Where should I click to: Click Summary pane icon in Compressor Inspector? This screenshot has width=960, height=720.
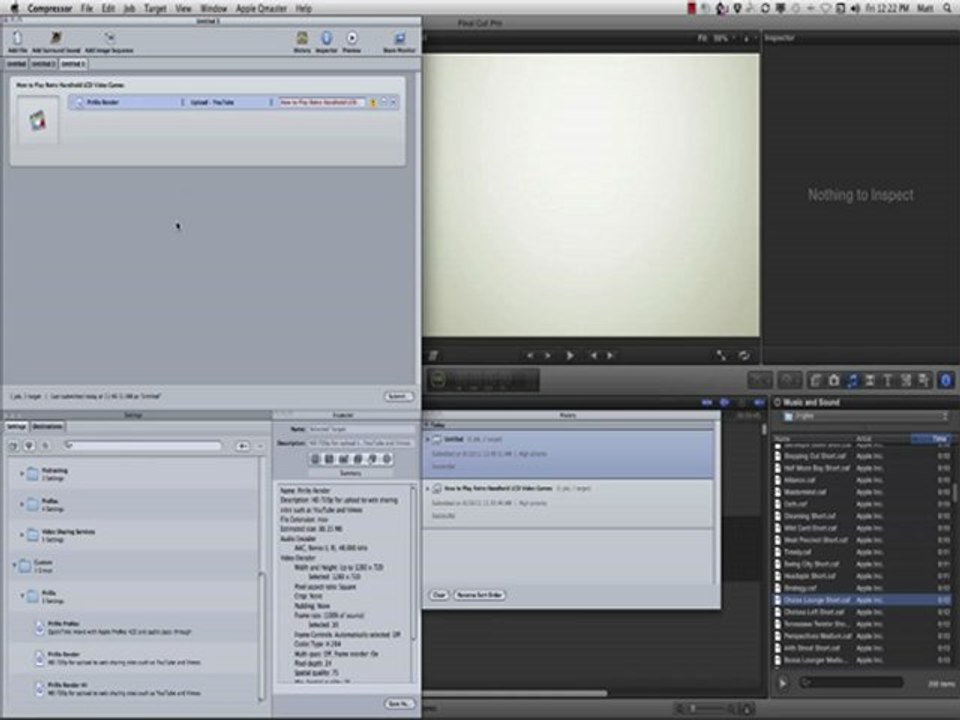[315, 459]
